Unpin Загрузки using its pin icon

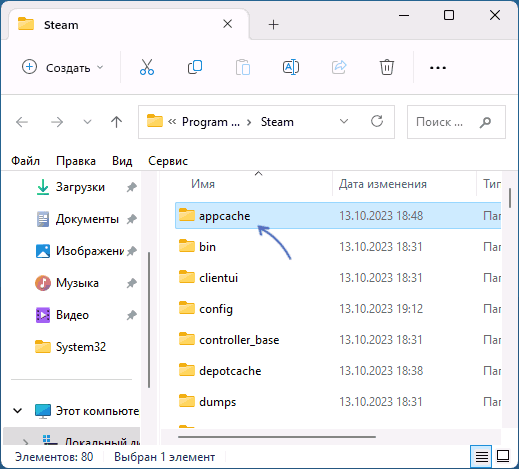132,187
